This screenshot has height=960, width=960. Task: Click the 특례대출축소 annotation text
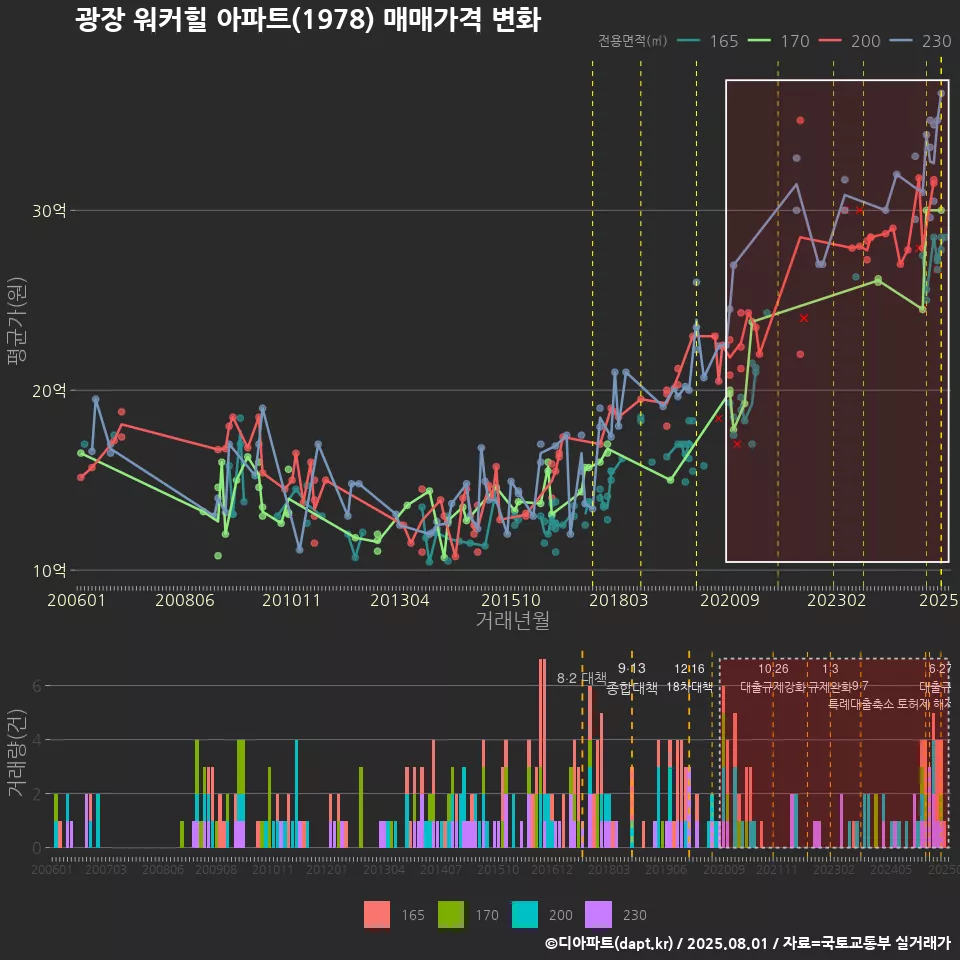point(860,704)
